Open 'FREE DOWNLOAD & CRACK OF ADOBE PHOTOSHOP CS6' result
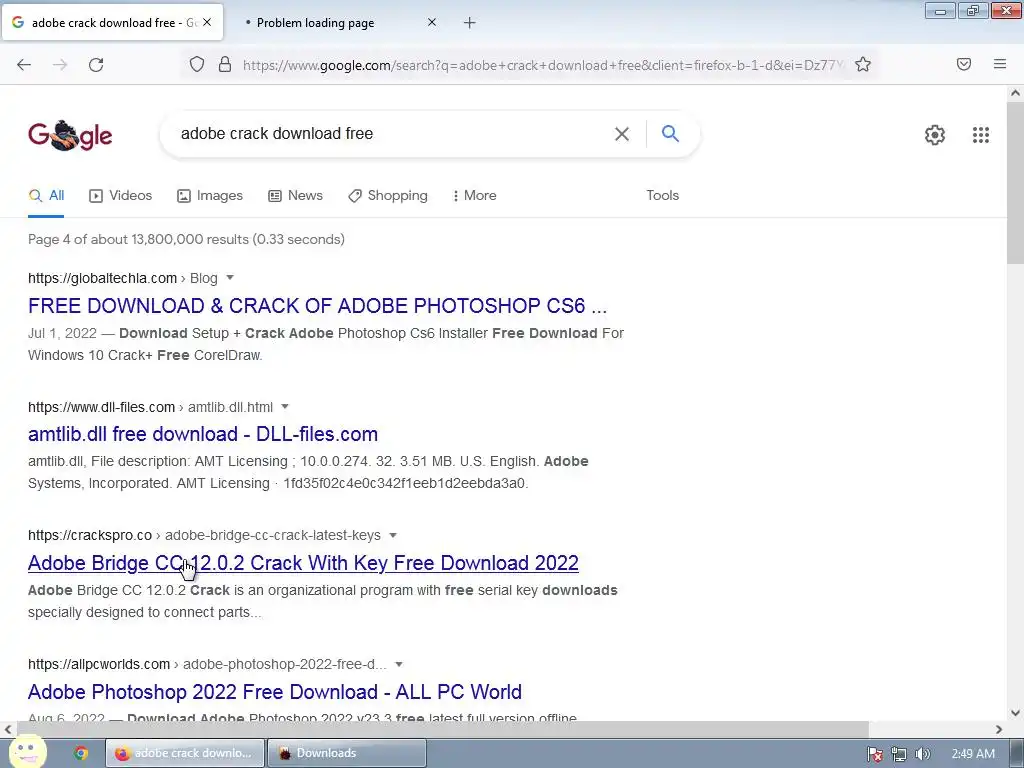Image resolution: width=1024 pixels, height=768 pixels. pyautogui.click(x=317, y=306)
